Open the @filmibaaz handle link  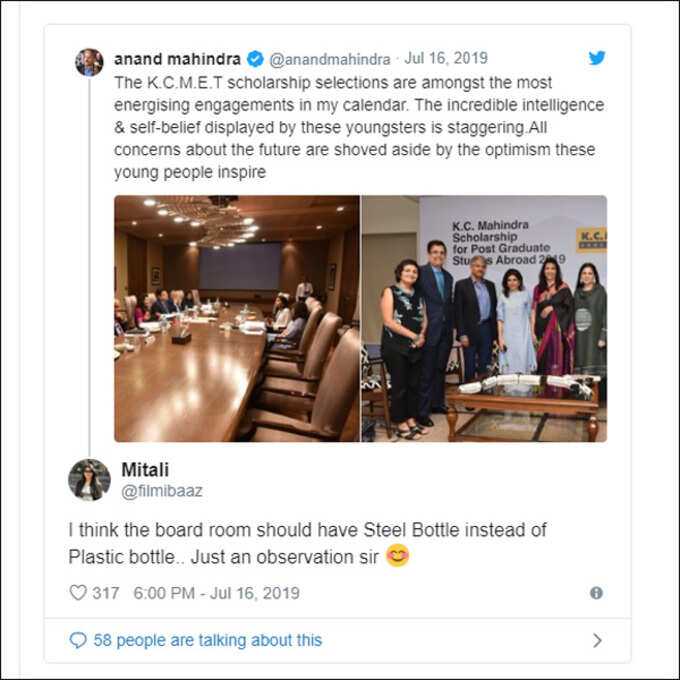pyautogui.click(x=162, y=491)
